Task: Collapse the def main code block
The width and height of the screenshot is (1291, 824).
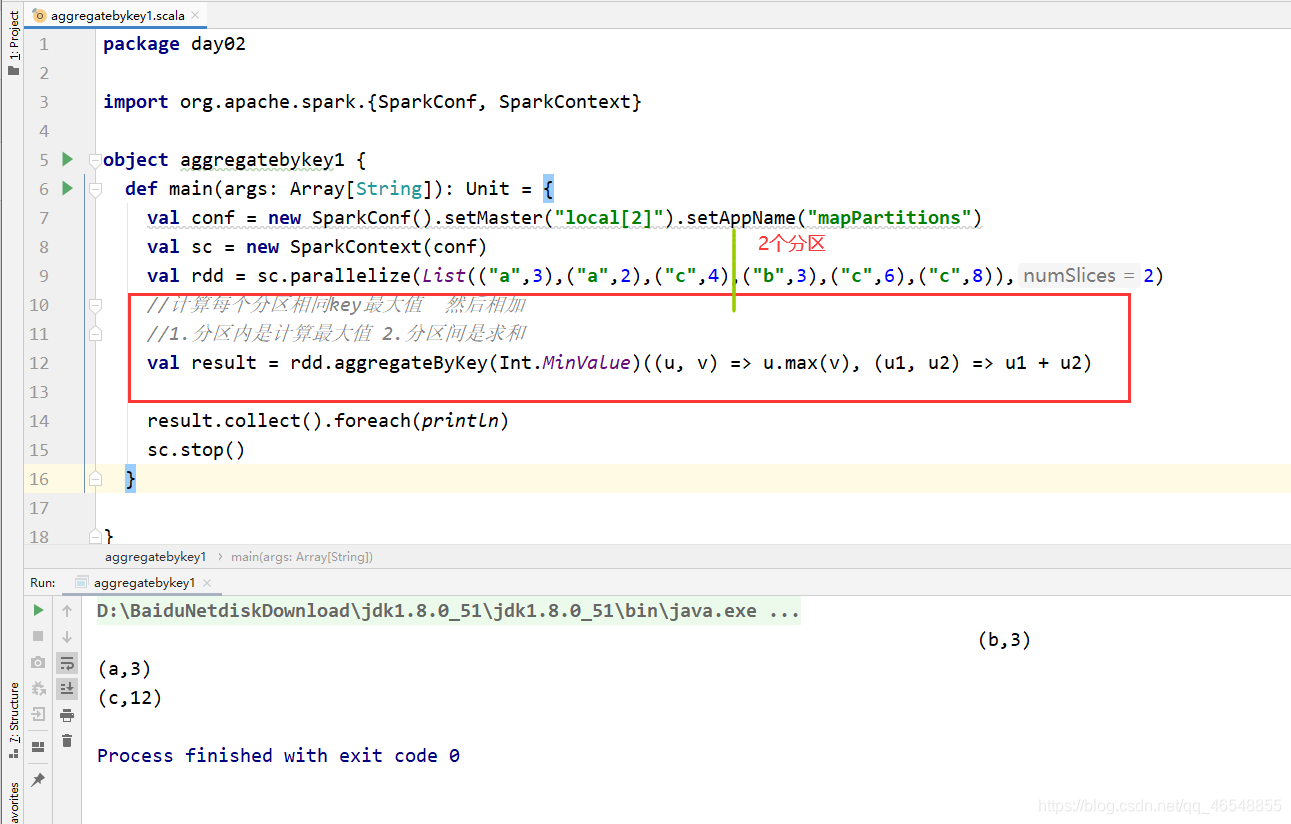Action: 95,189
